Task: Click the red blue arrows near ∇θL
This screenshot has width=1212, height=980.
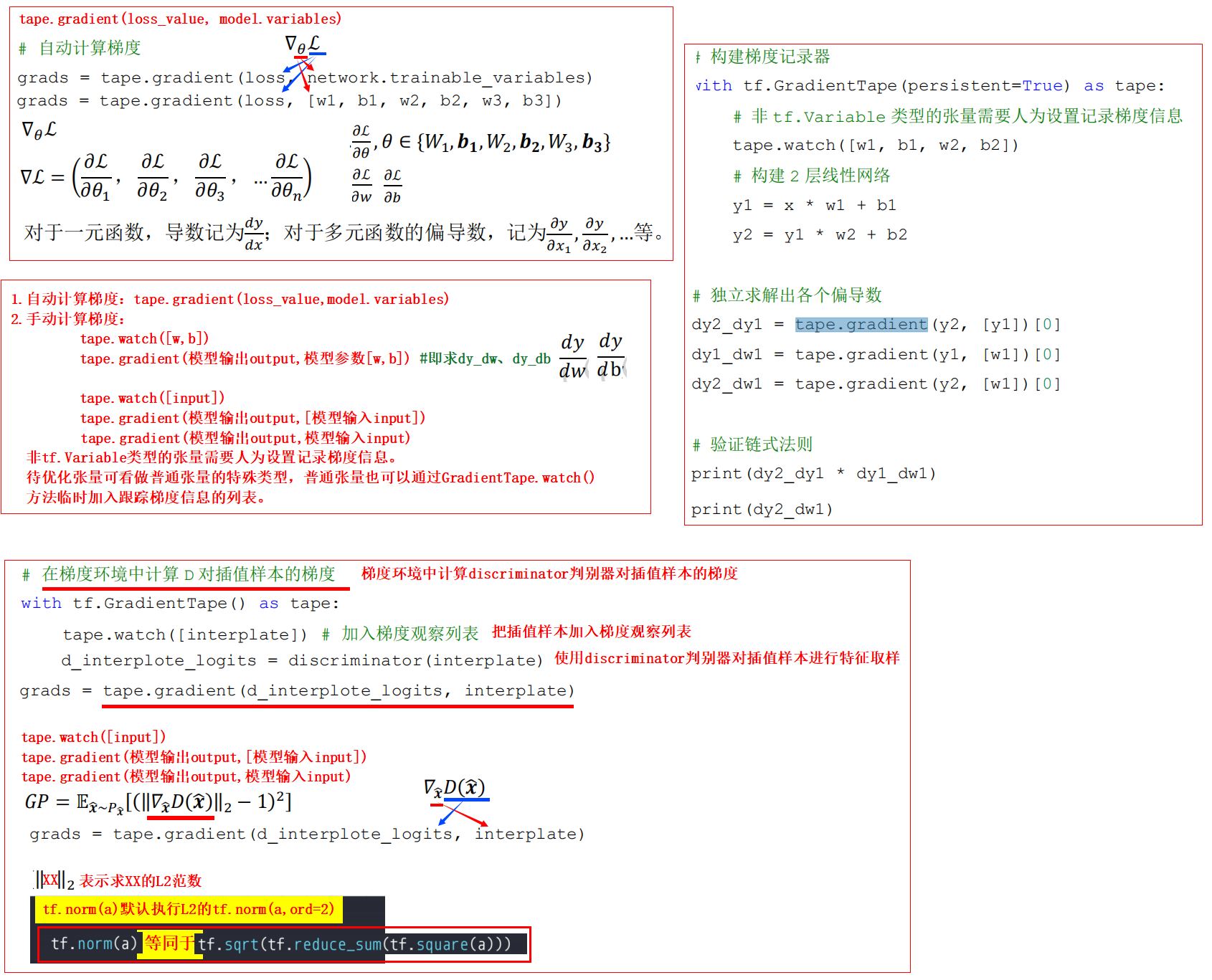Action: click(301, 72)
